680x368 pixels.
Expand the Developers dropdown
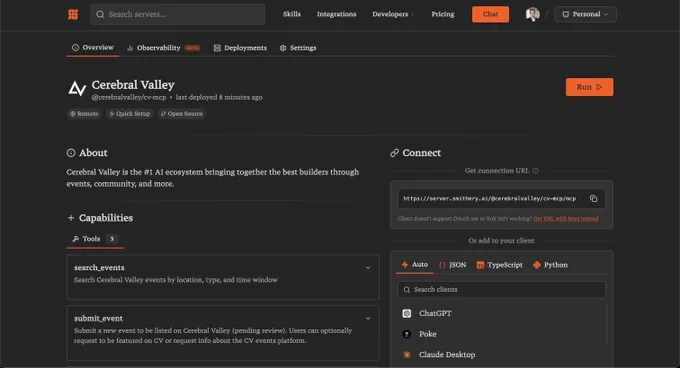pyautogui.click(x=393, y=14)
